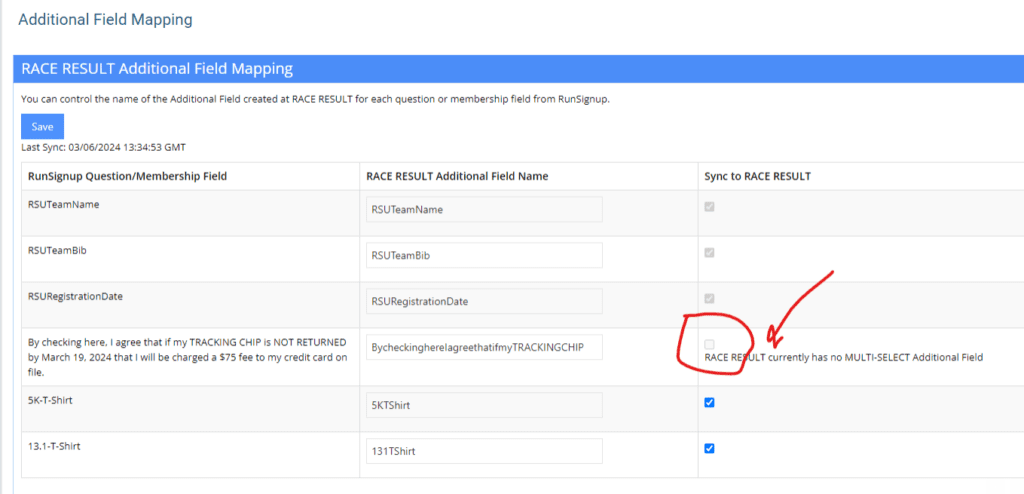Edit the RSUTeamBib field name input
Image resolution: width=1024 pixels, height=494 pixels.
tap(484, 255)
